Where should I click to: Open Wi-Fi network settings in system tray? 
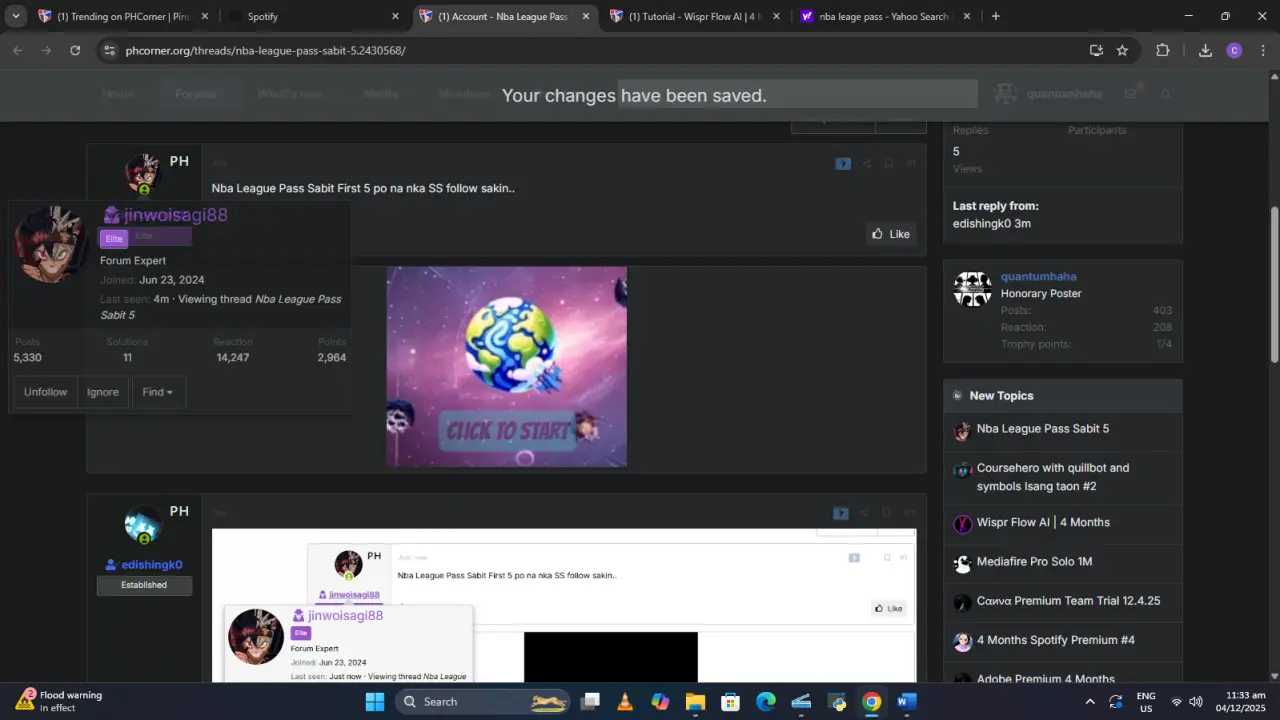tap(1176, 702)
